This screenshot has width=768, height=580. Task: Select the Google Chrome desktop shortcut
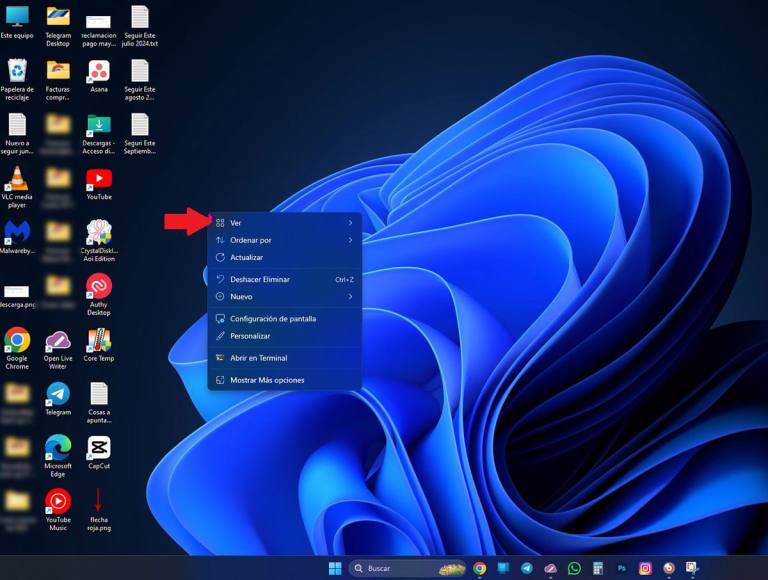(x=17, y=348)
